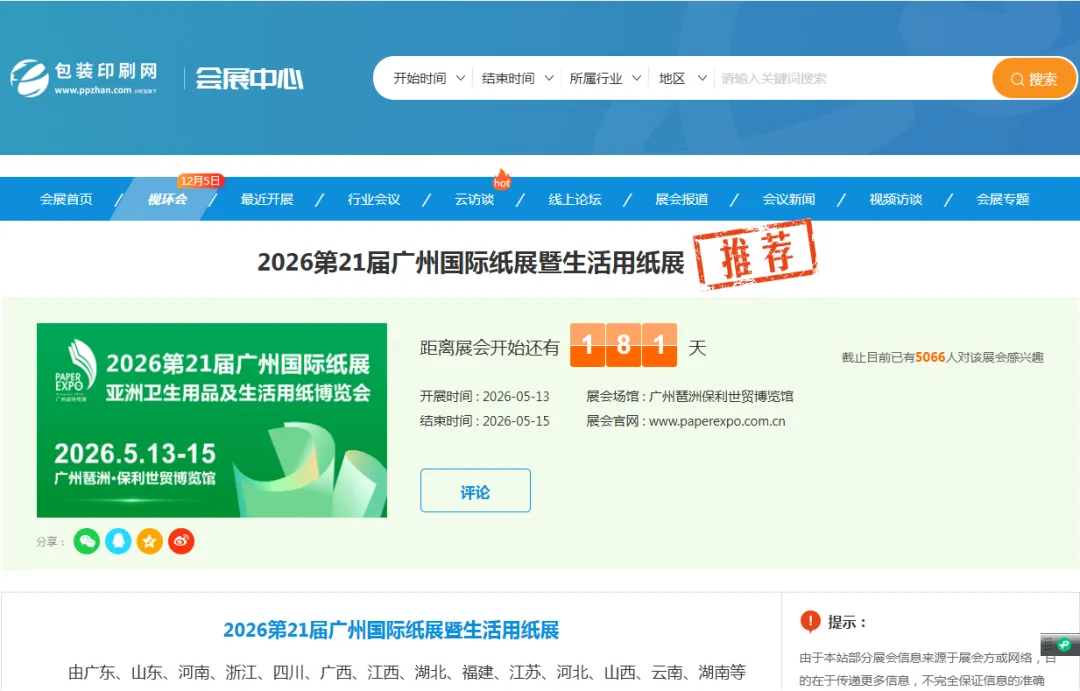Click the hot flame badge on 云访谈

pyautogui.click(x=501, y=179)
